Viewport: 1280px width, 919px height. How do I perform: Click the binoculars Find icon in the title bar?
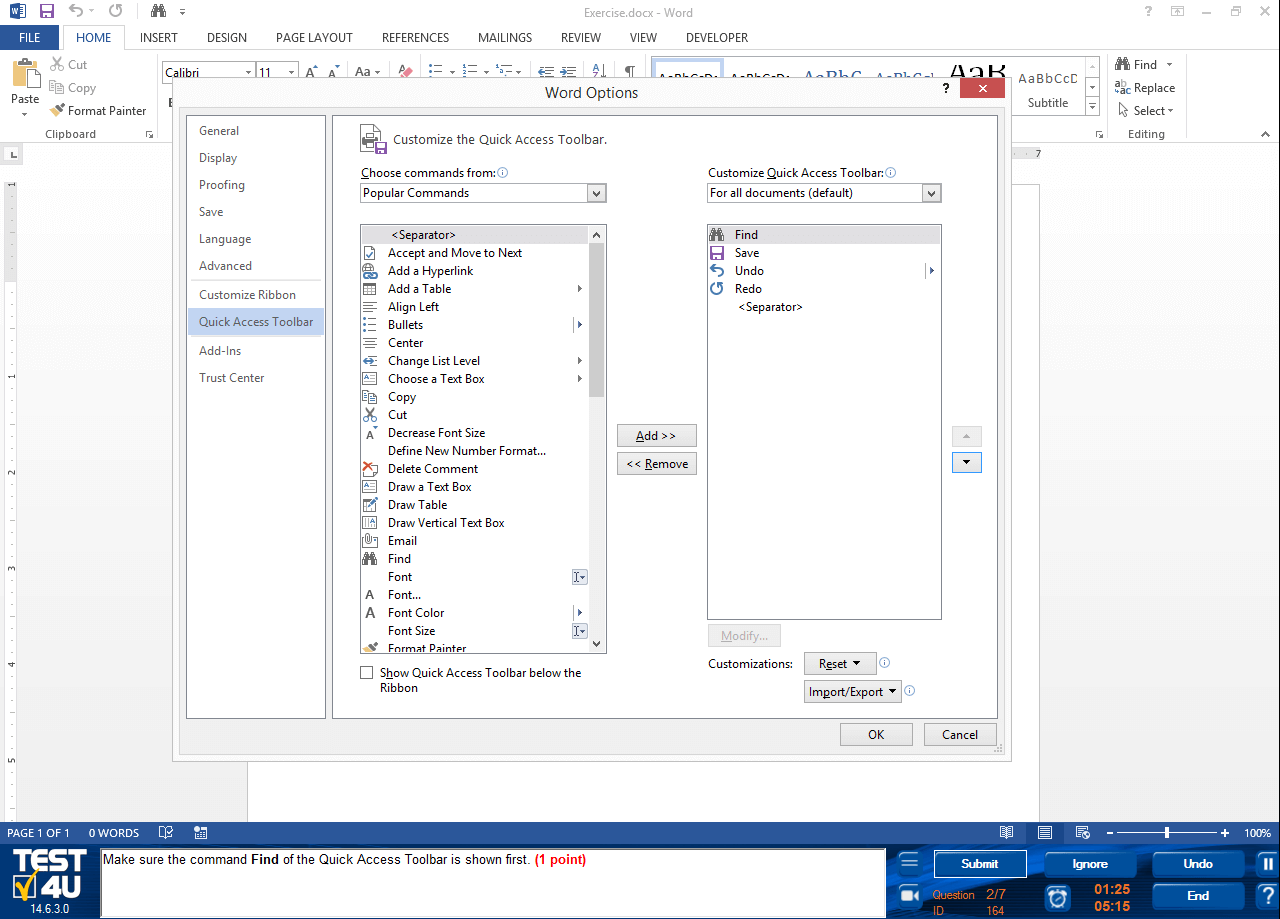[158, 12]
